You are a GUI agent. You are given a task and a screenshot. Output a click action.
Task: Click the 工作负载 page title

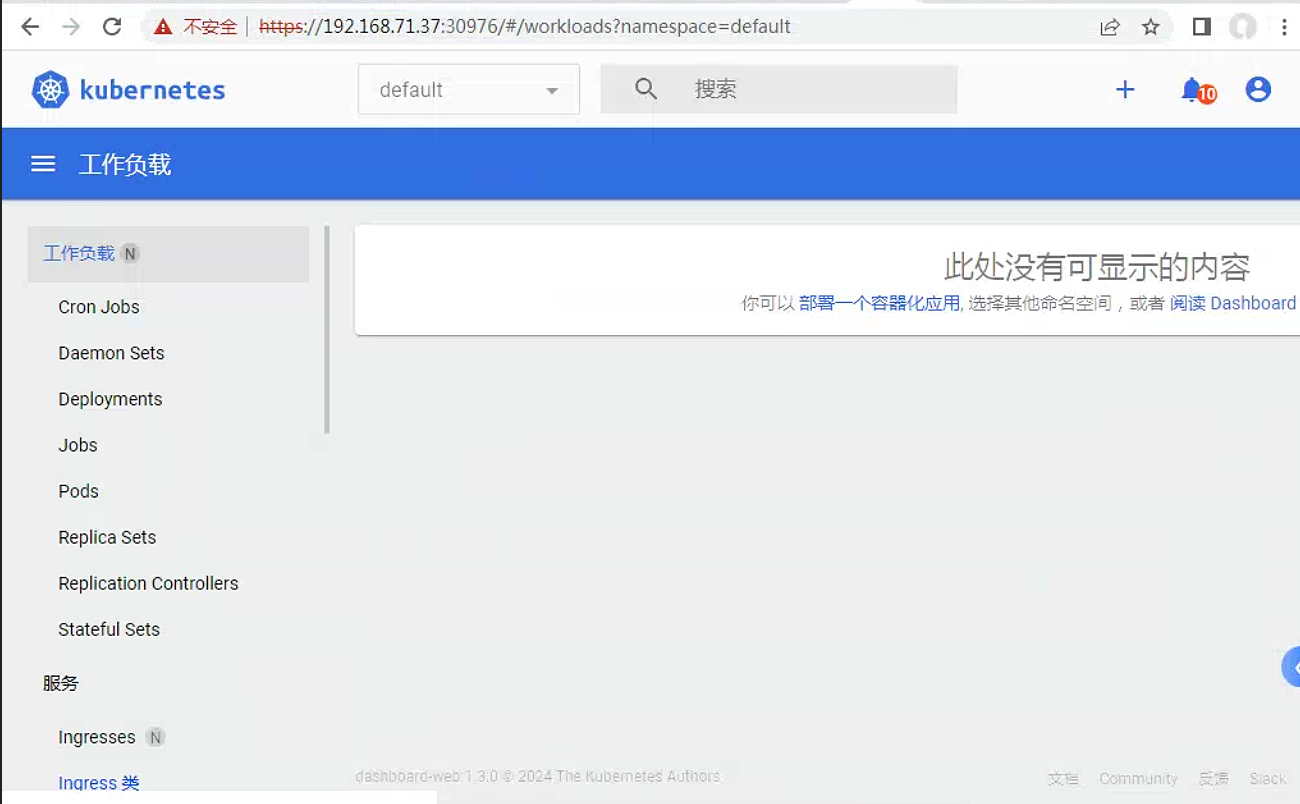click(125, 164)
